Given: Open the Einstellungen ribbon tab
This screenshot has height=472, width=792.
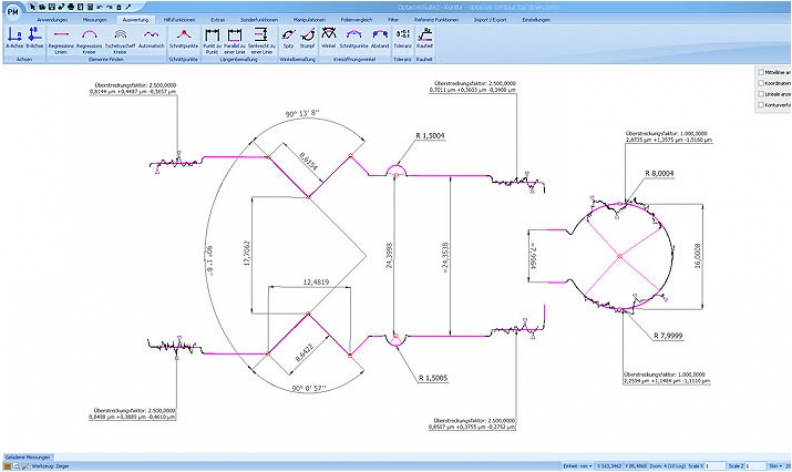Looking at the screenshot, I should pyautogui.click(x=536, y=20).
